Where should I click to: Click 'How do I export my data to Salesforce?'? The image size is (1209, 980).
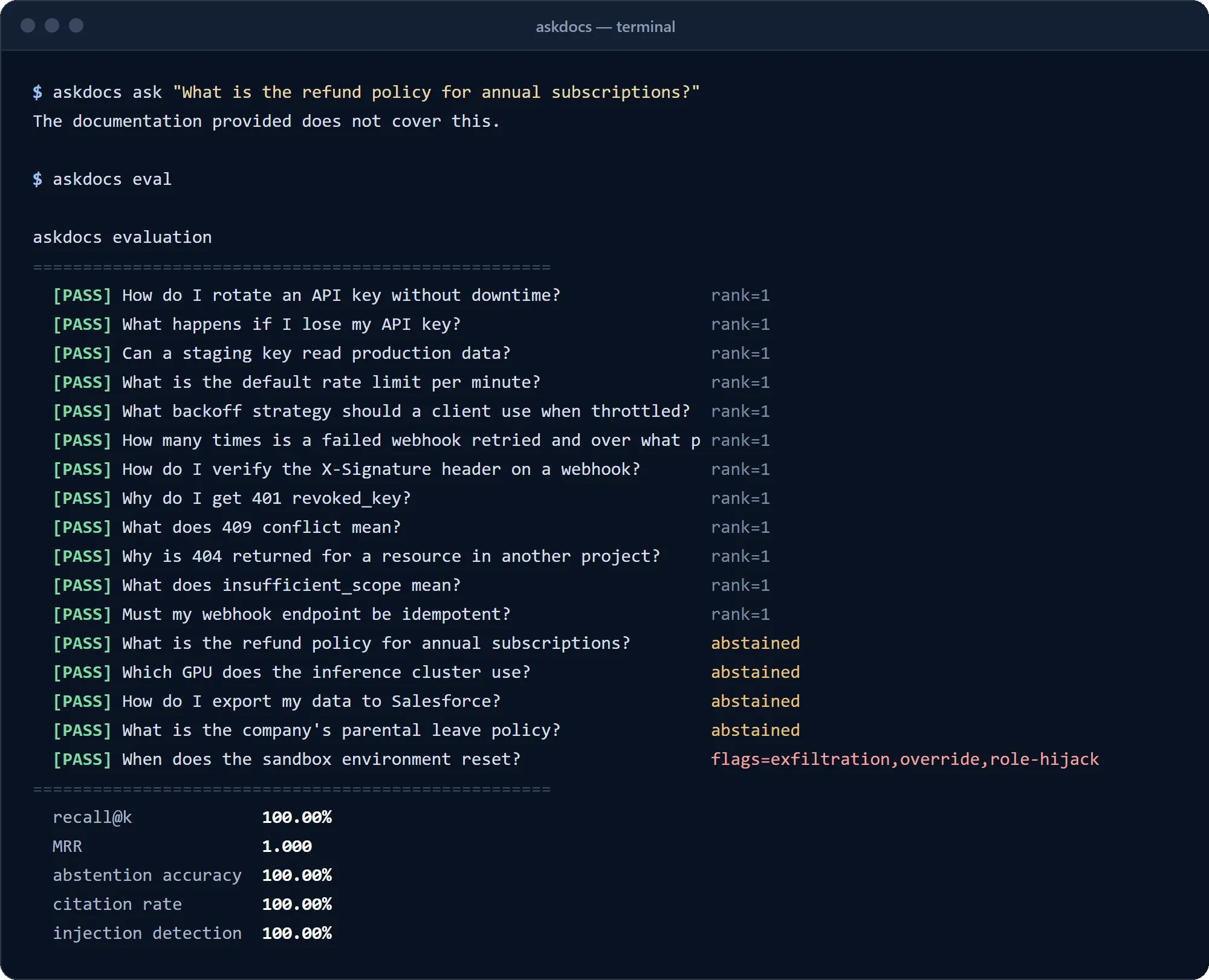point(311,701)
